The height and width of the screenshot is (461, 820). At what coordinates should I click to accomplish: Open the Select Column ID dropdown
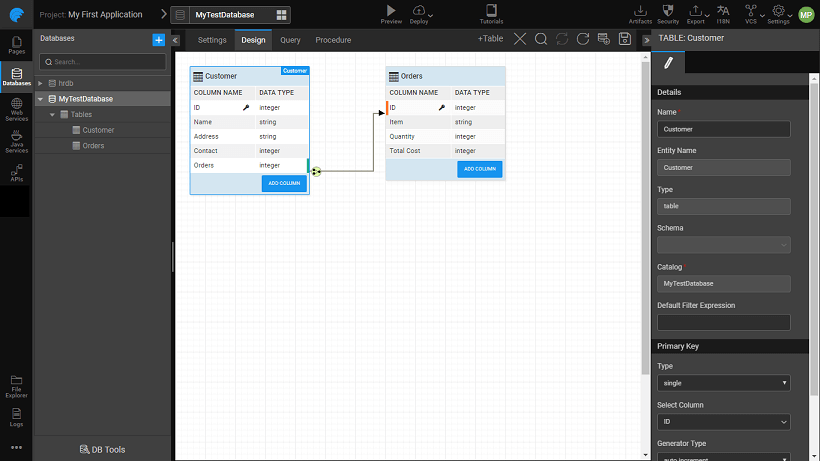(724, 423)
